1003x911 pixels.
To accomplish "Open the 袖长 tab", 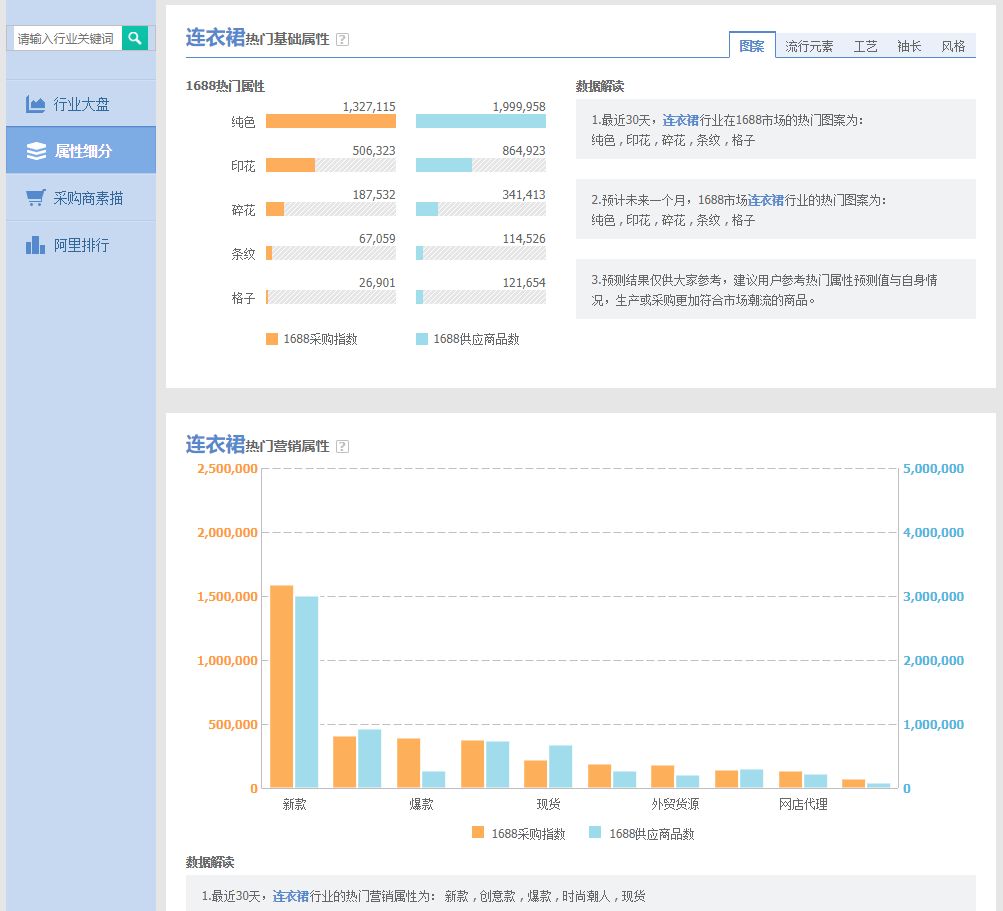I will 908,46.
